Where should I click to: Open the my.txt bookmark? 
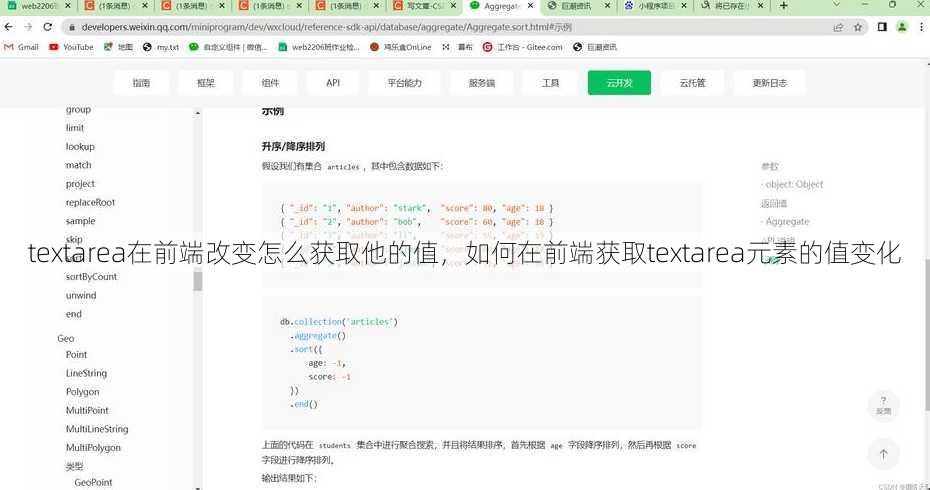pos(161,47)
